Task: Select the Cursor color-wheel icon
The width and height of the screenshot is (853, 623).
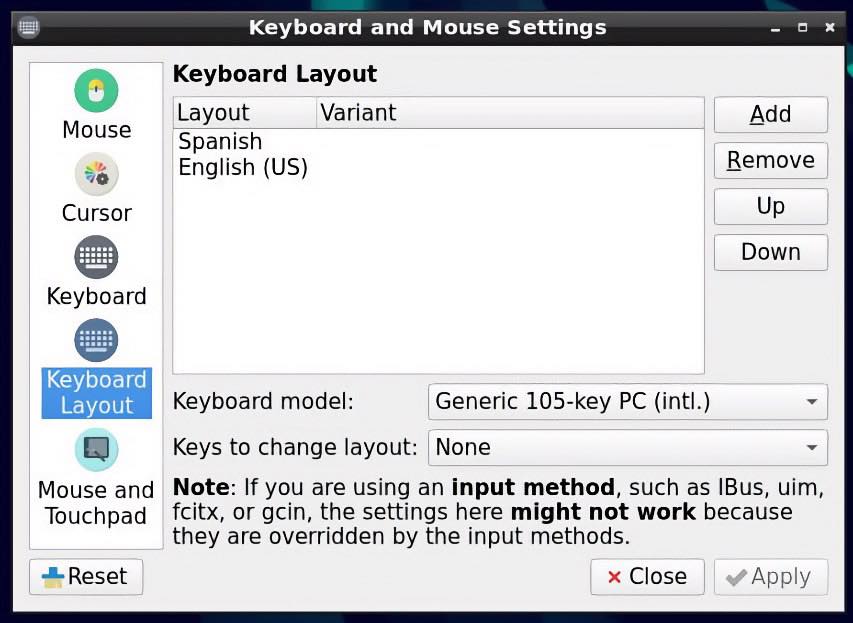Action: tap(96, 174)
